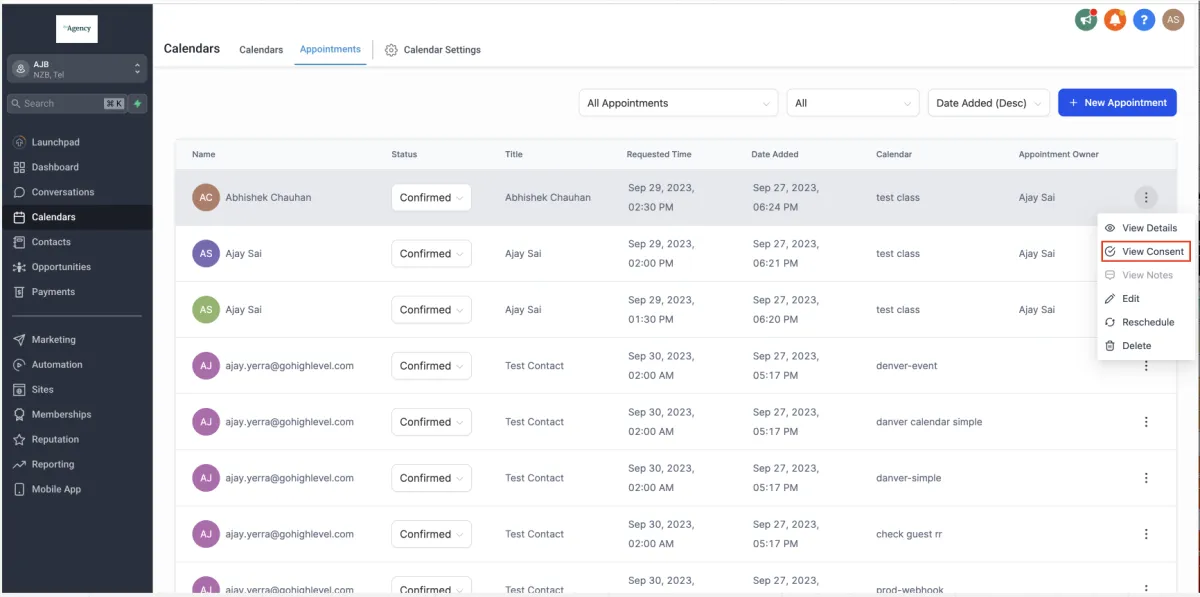Open three-dot menu for denver-event appointment
1200x597 pixels.
(1146, 366)
